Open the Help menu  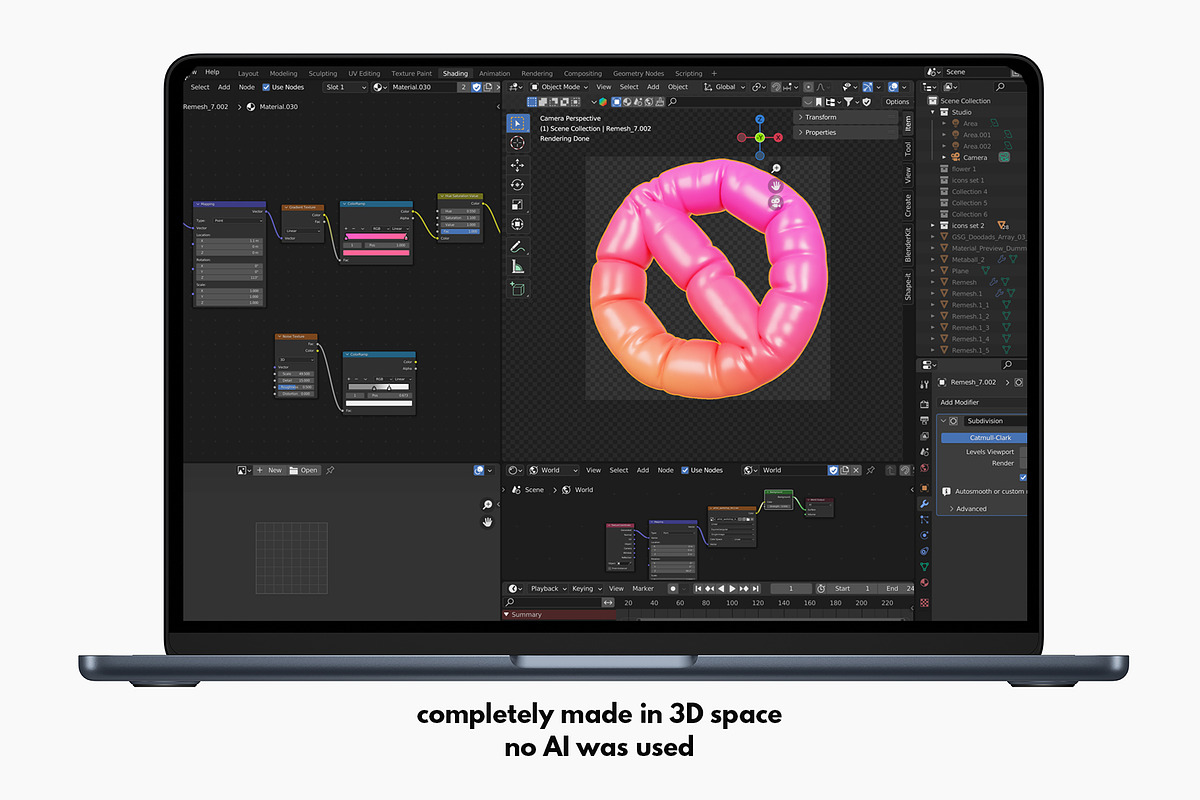pyautogui.click(x=212, y=72)
